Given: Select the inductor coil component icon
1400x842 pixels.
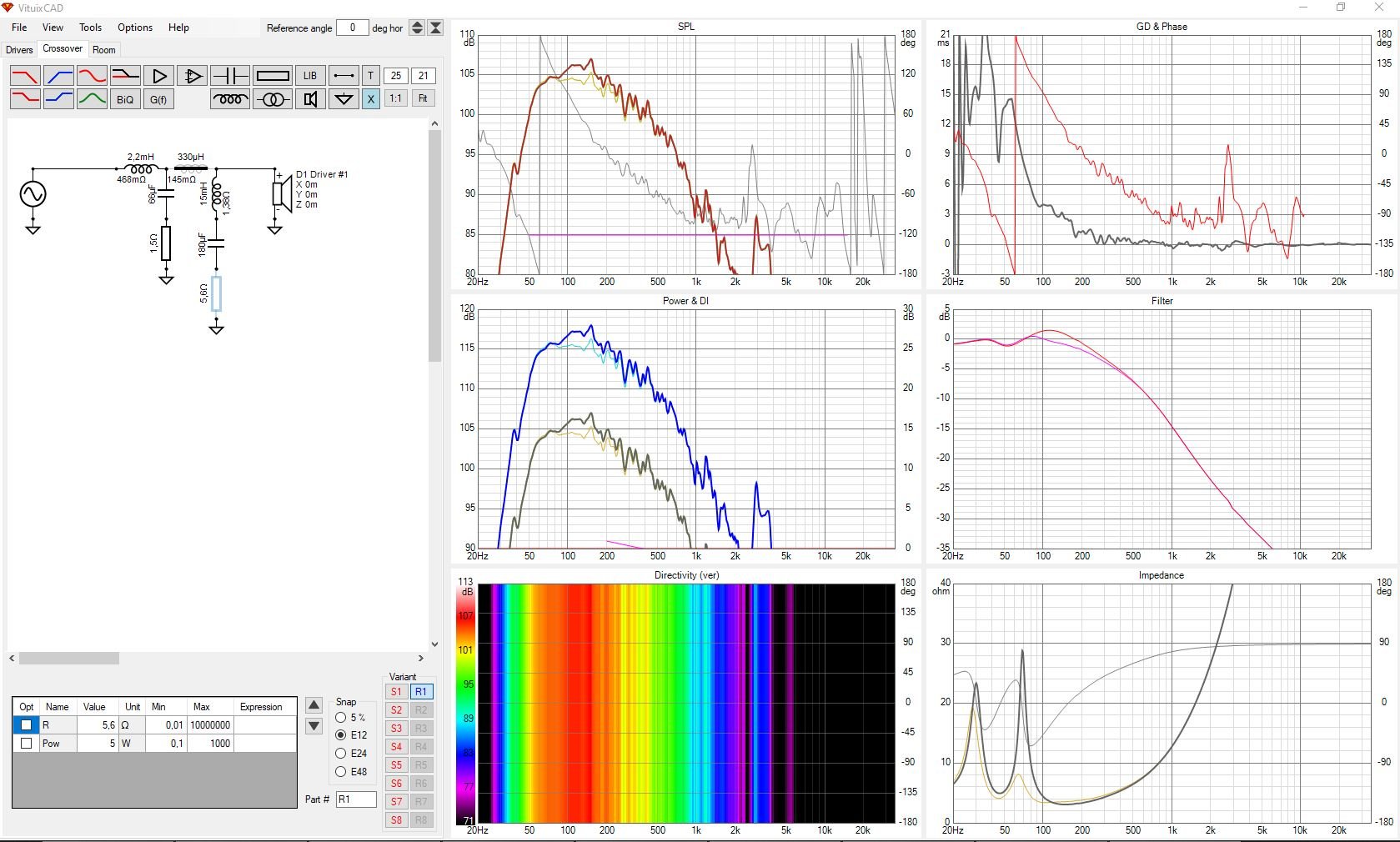Looking at the screenshot, I should (230, 99).
